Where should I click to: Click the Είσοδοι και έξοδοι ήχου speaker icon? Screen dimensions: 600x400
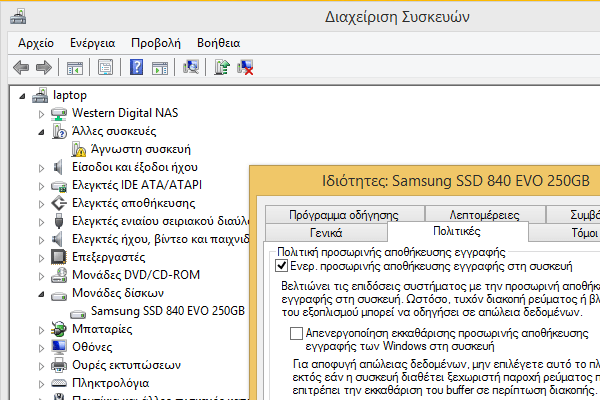point(58,167)
